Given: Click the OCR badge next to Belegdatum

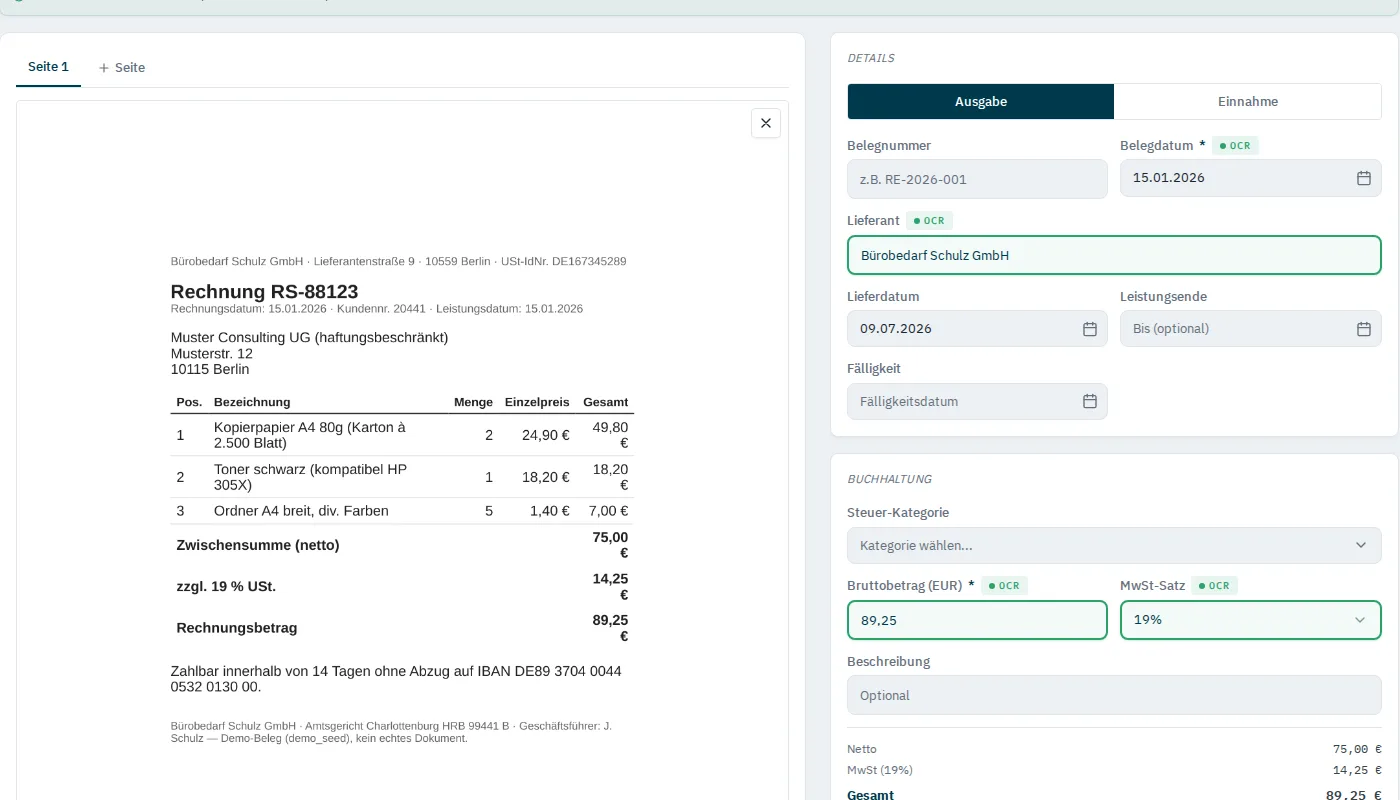Looking at the screenshot, I should (x=1235, y=146).
